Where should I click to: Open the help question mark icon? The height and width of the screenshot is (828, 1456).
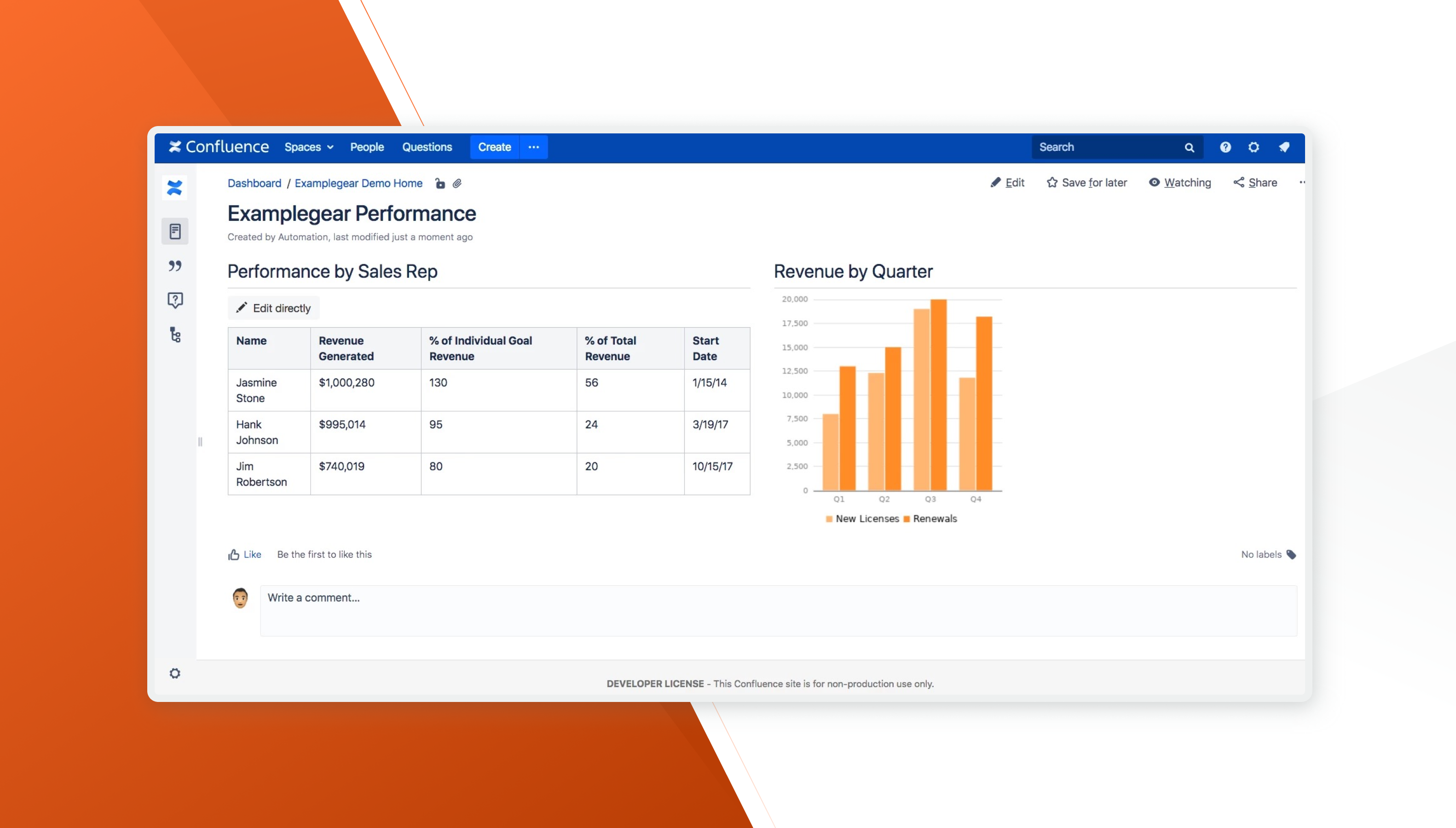click(x=1225, y=147)
